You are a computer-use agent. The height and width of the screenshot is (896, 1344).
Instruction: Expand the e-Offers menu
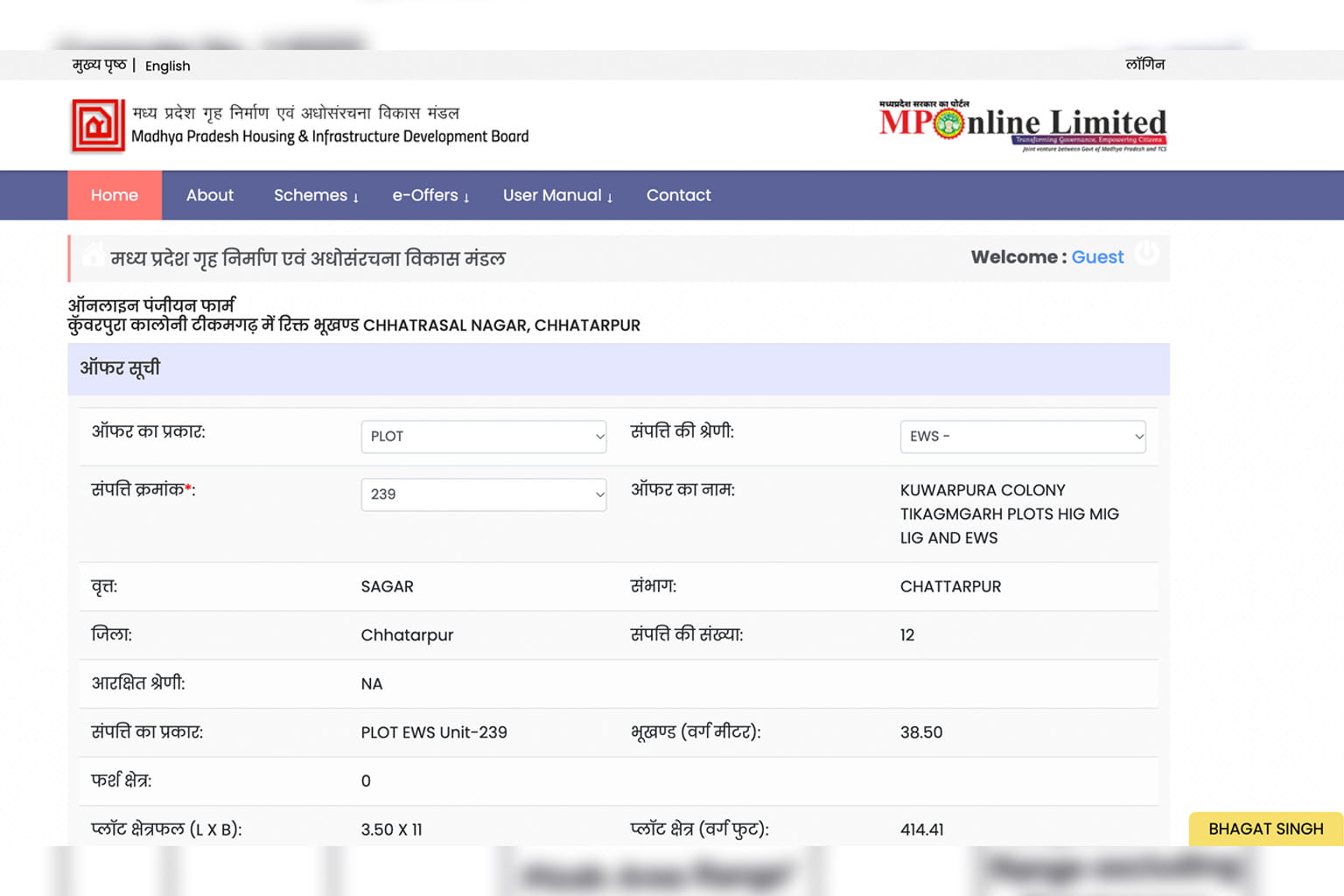tap(430, 195)
